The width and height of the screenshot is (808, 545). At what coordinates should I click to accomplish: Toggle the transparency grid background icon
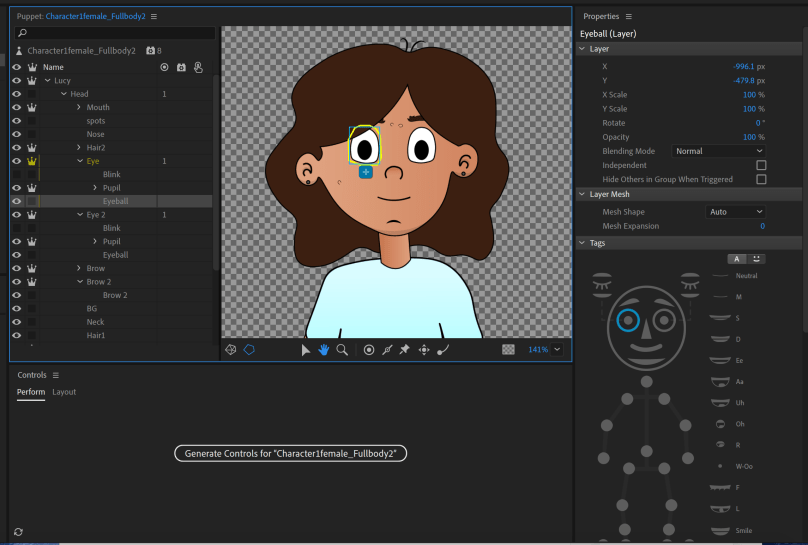(x=508, y=350)
